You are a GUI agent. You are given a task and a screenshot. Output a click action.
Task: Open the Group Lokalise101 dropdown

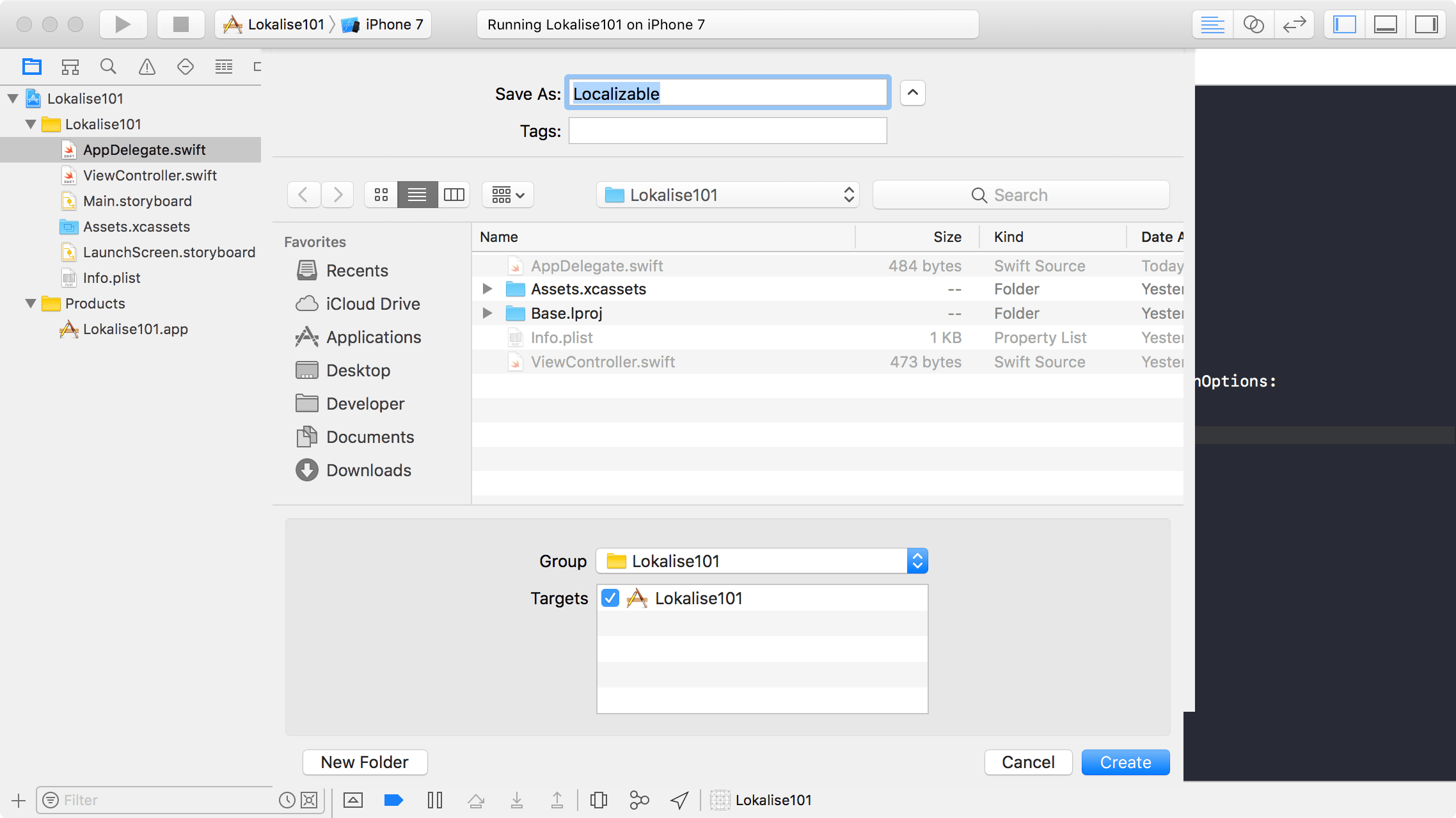click(x=761, y=561)
